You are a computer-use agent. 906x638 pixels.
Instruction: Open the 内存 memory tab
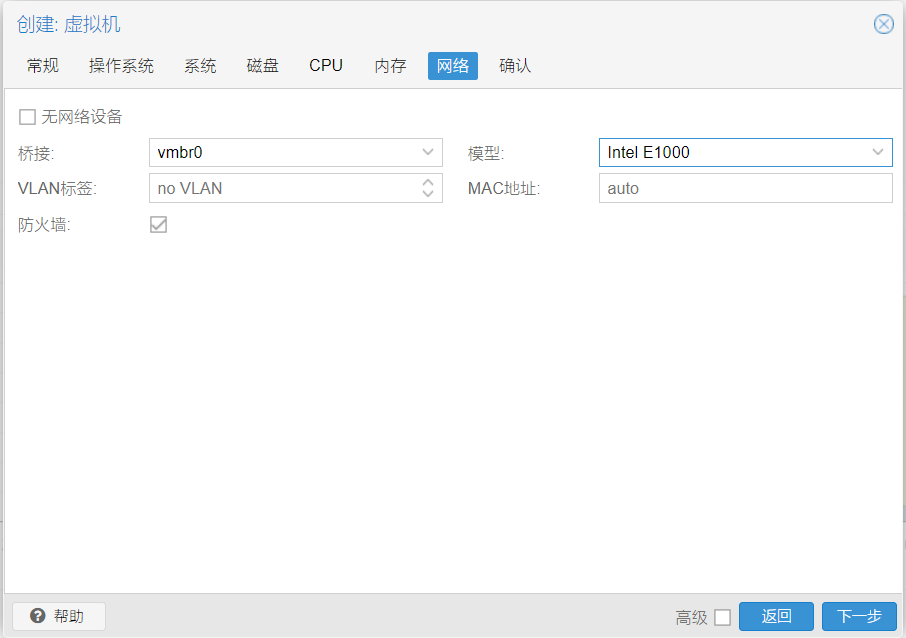390,66
